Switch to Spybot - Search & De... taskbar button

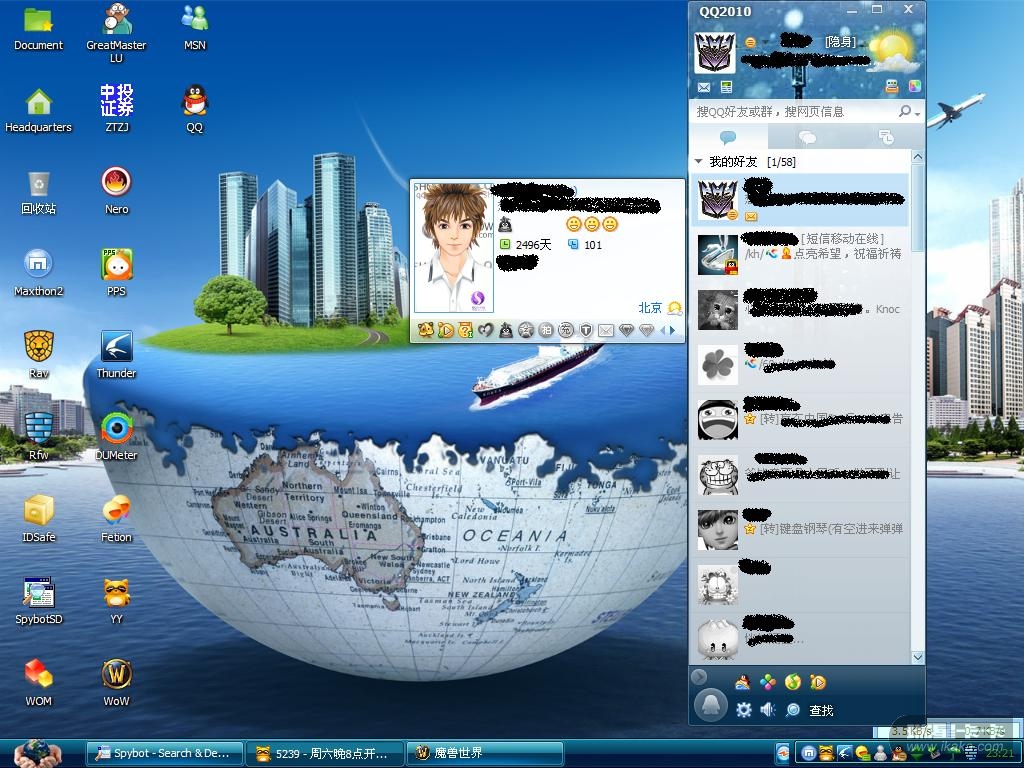point(165,753)
